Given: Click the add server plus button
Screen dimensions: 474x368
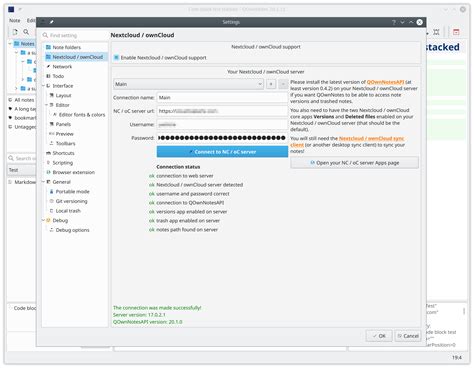Looking at the screenshot, I should click(271, 84).
